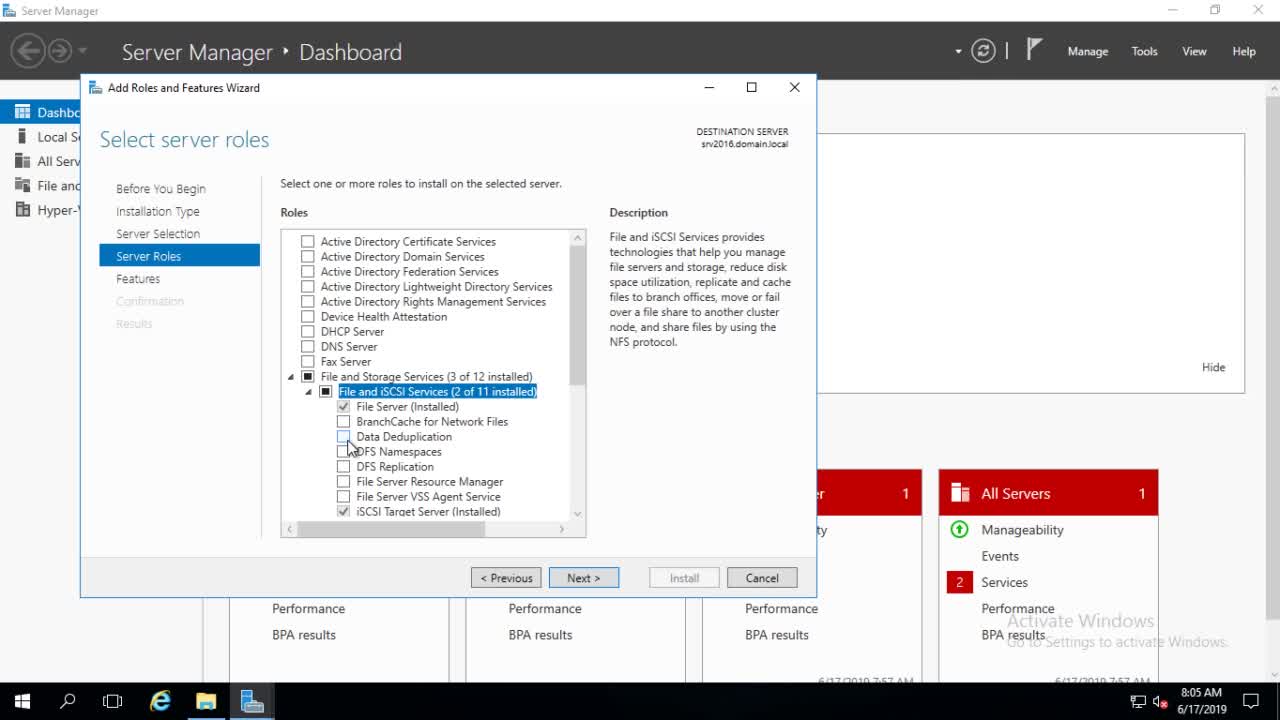
Task: Check the DNS Server role
Action: 308,347
